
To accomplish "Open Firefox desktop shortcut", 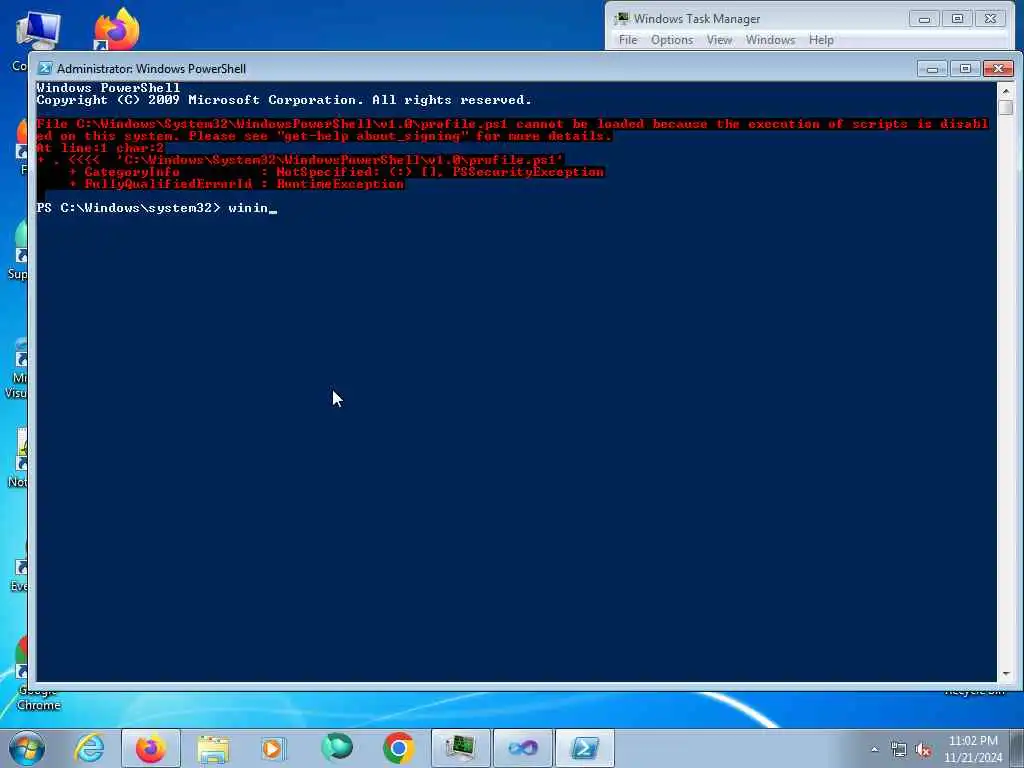I will click(x=116, y=30).
